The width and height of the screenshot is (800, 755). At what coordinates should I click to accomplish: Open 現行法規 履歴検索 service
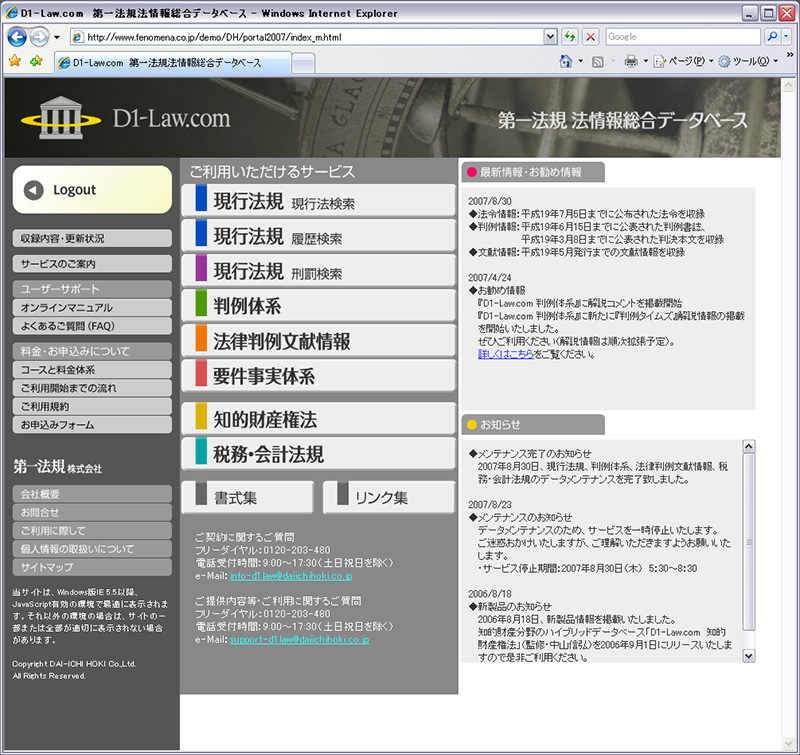pos(318,235)
